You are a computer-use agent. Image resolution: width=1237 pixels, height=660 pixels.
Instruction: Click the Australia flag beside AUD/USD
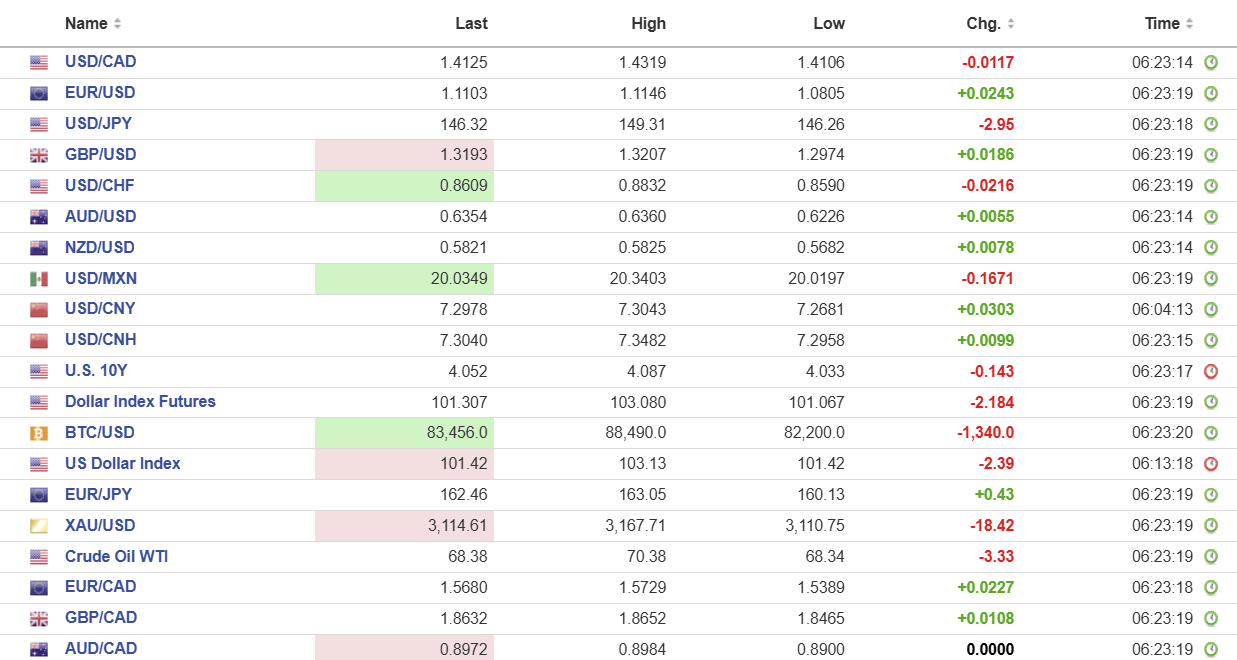(x=39, y=217)
